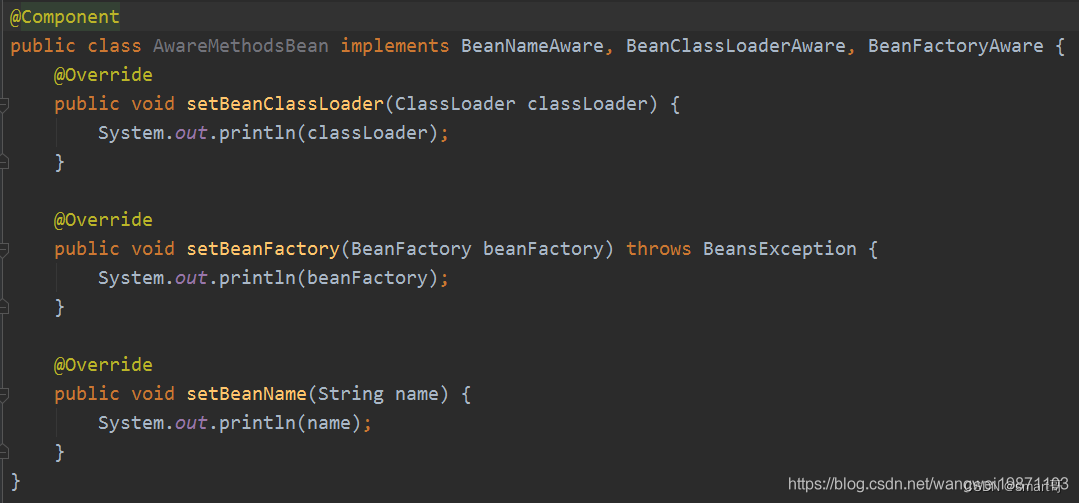Click fold end marker after setBeanName body
This screenshot has height=503, width=1079.
click(3, 452)
